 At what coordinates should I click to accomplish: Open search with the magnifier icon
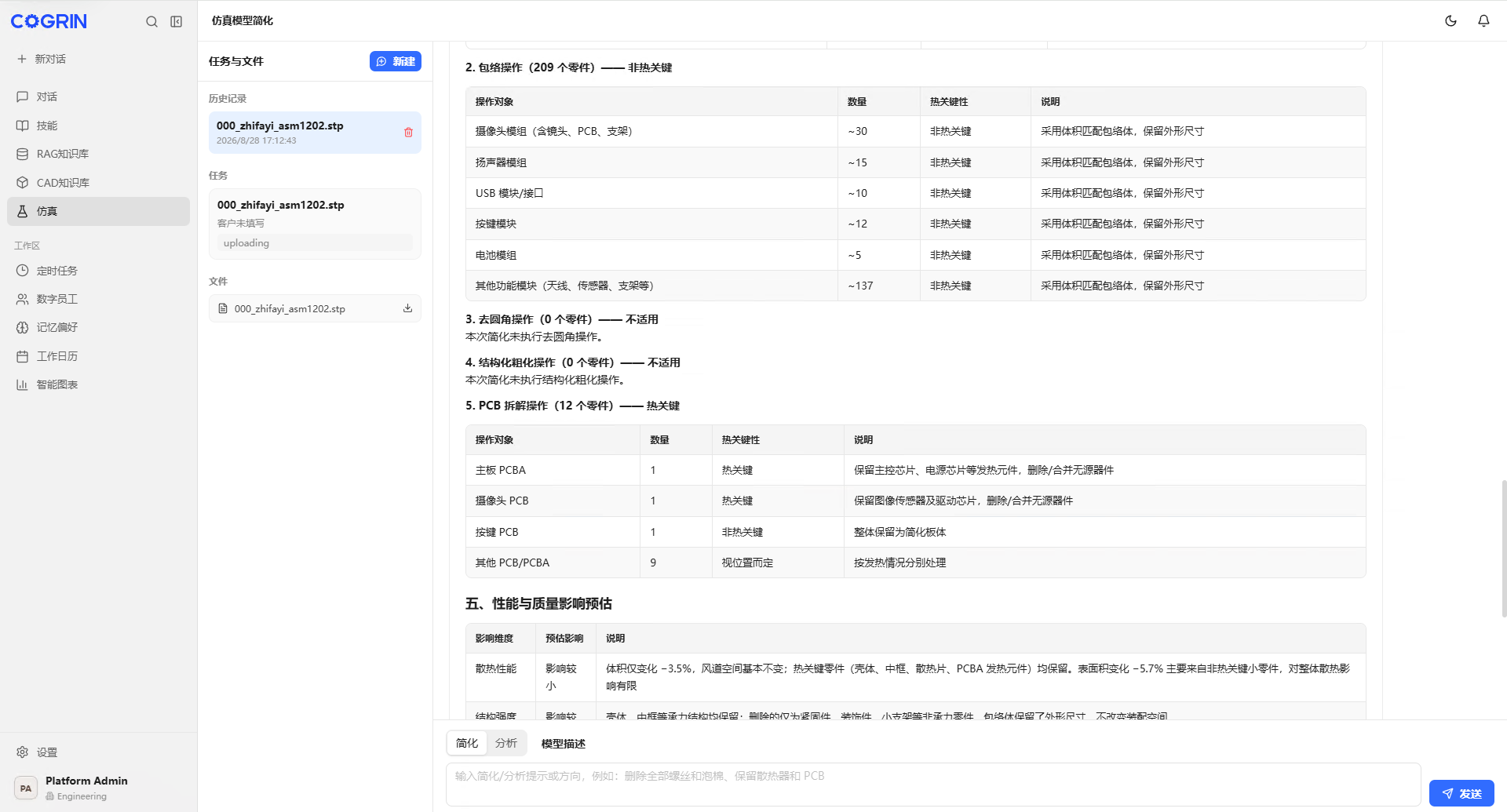pyautogui.click(x=151, y=21)
